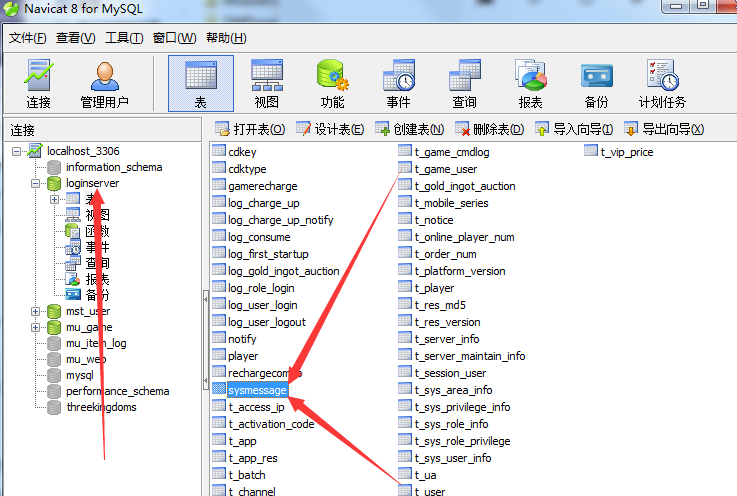Open the 报表 (Report) toolbar icon
The image size is (737, 496).
tap(530, 84)
